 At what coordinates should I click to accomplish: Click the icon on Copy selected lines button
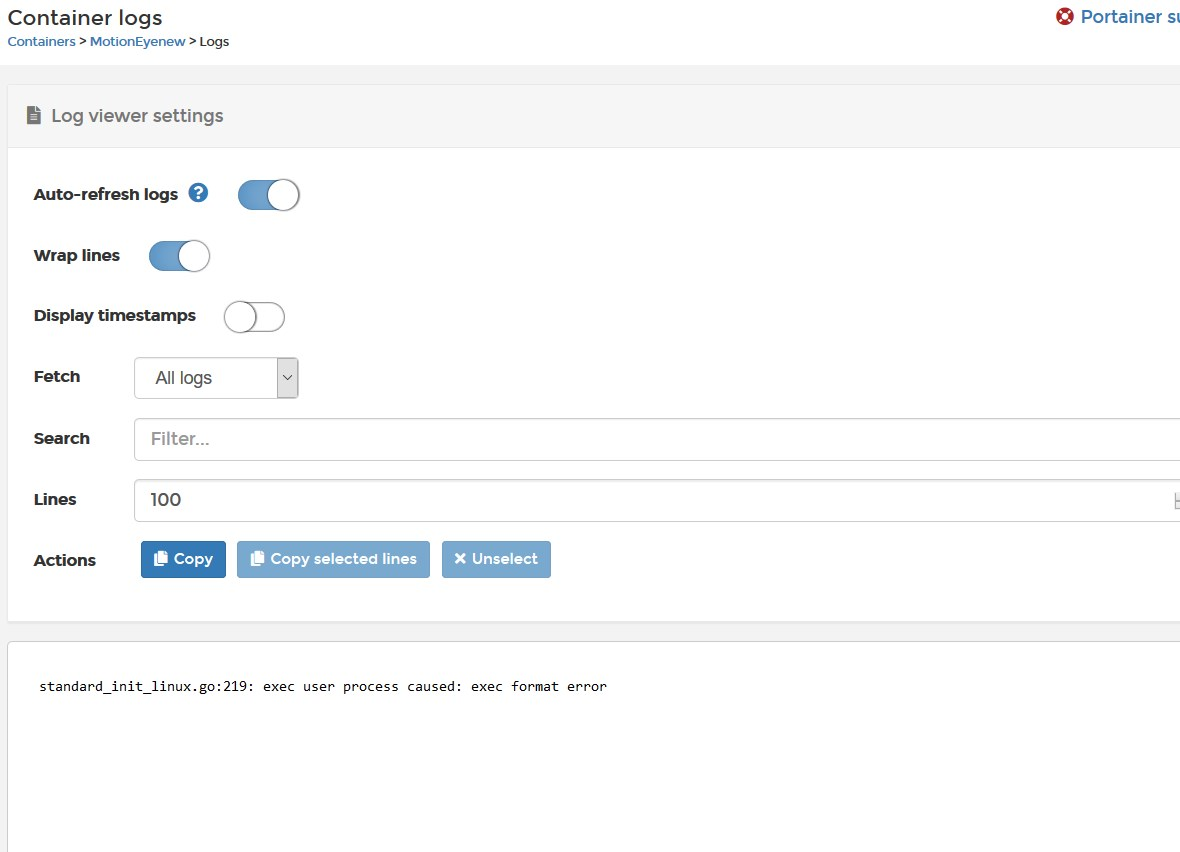click(x=257, y=559)
